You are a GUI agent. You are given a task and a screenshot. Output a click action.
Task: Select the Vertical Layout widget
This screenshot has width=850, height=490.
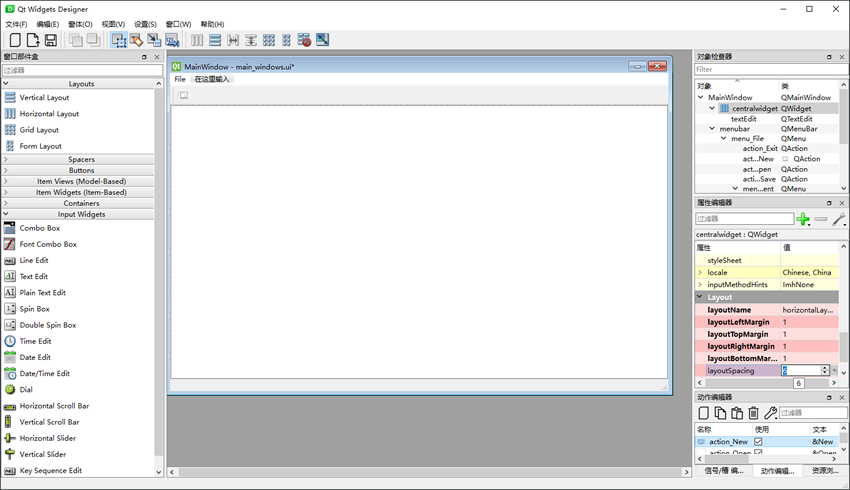pos(44,98)
